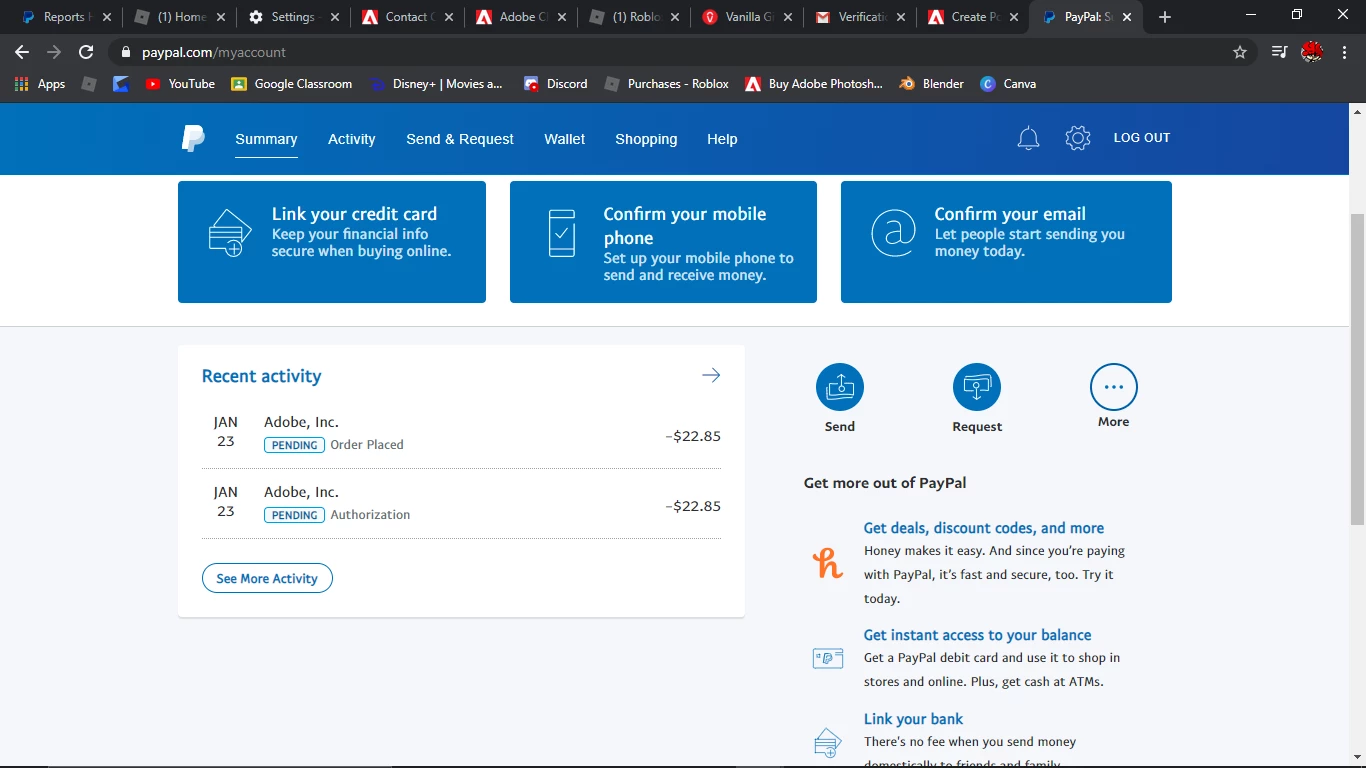Click the PayPal debit card icon

coord(828,658)
